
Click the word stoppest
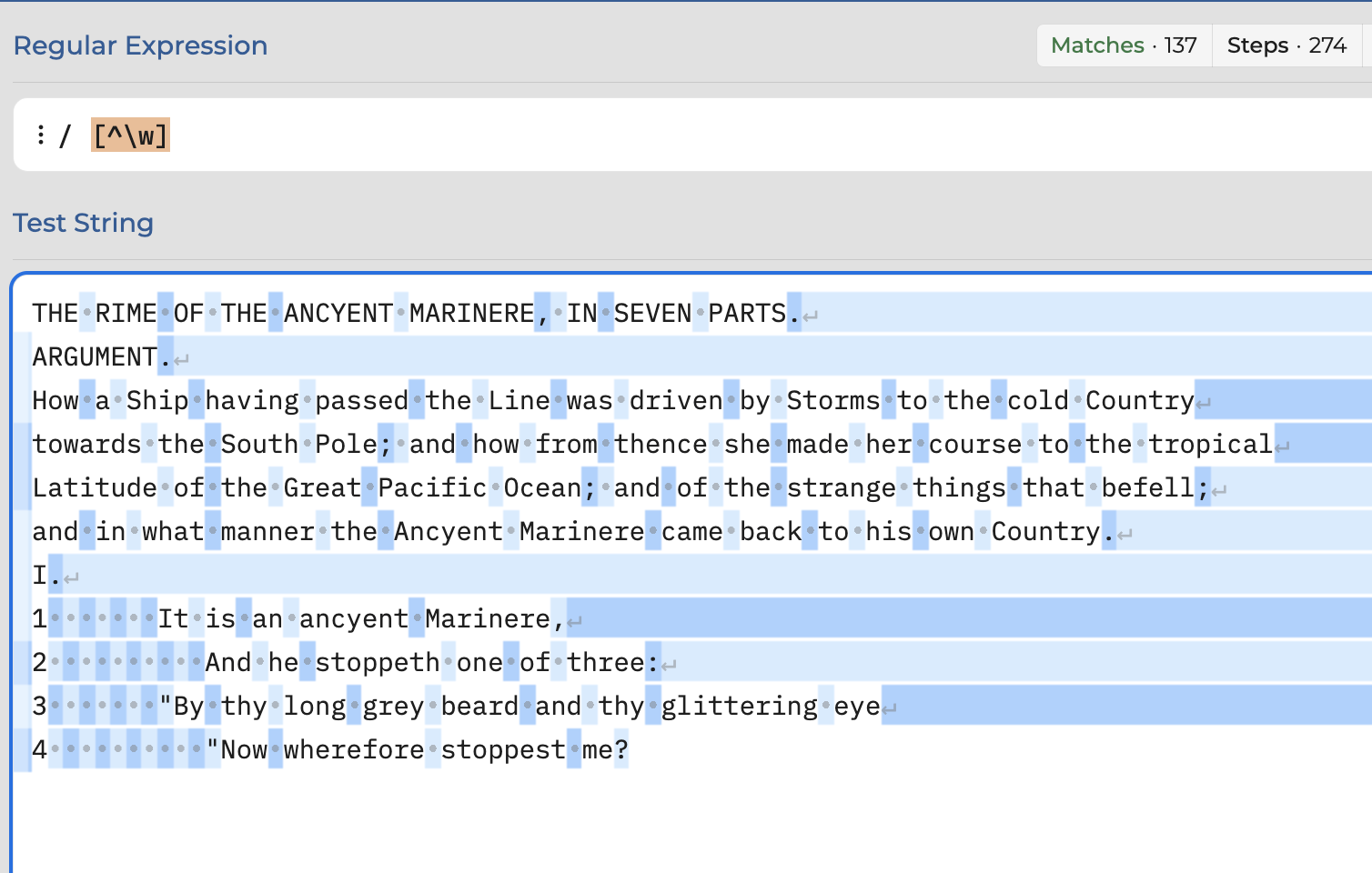503,750
